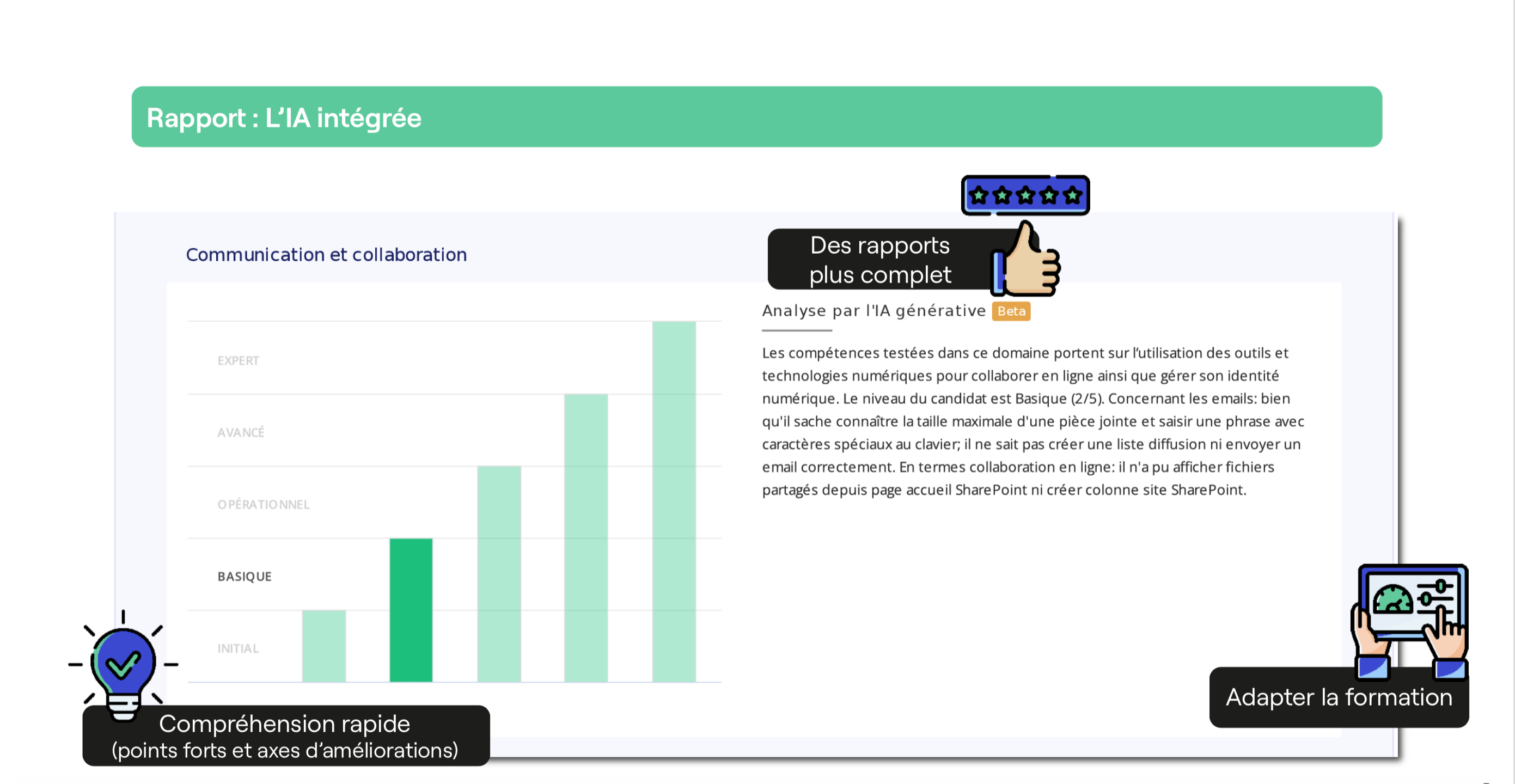This screenshot has width=1515, height=784.
Task: Click the Des rapports plus complet button
Action: point(879,259)
